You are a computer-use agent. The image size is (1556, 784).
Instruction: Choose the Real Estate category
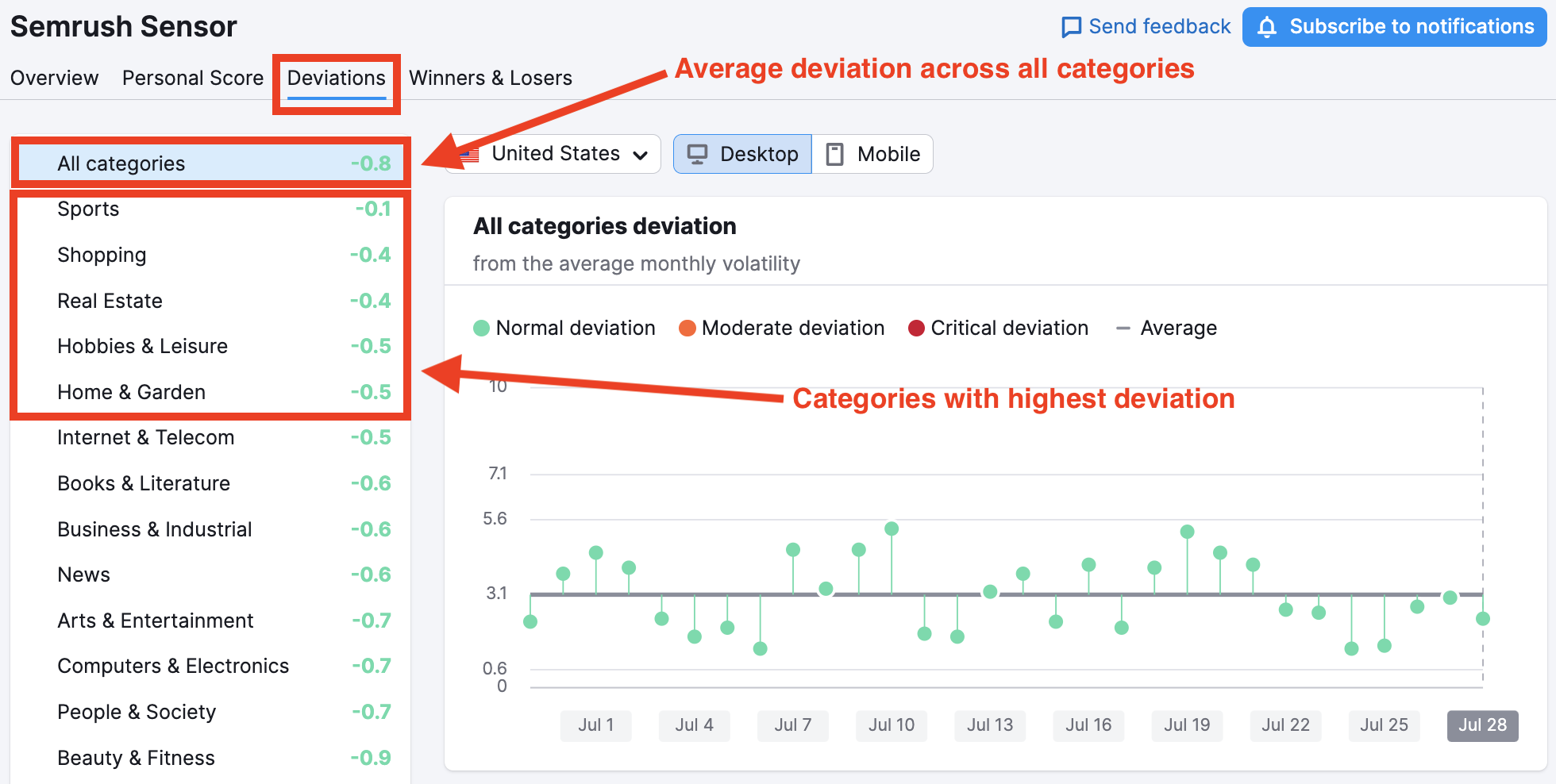click(x=110, y=301)
